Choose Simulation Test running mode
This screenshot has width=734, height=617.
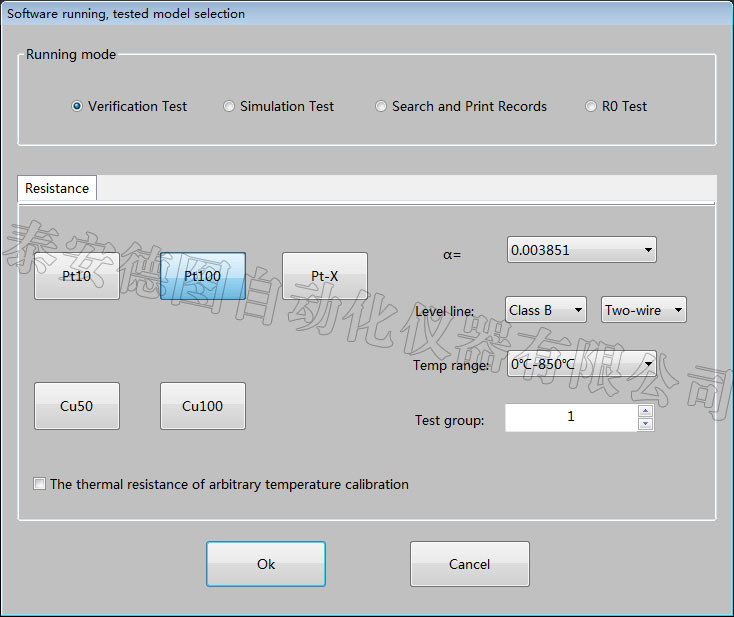(230, 106)
